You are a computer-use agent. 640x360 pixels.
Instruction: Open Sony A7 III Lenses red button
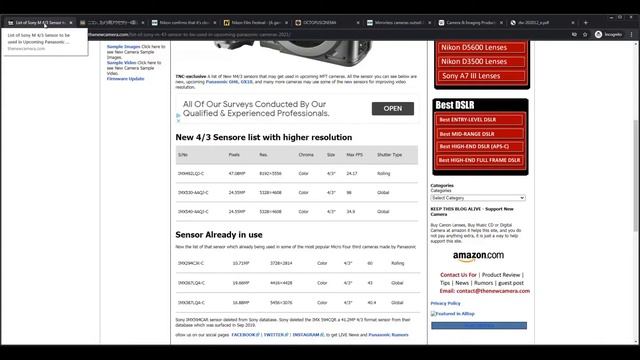pyautogui.click(x=482, y=76)
